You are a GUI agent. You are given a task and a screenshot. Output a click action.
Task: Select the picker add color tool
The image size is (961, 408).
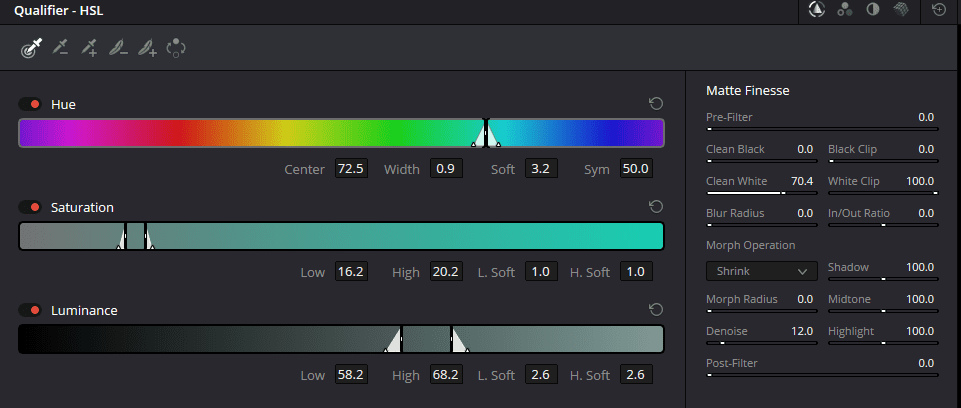click(89, 47)
